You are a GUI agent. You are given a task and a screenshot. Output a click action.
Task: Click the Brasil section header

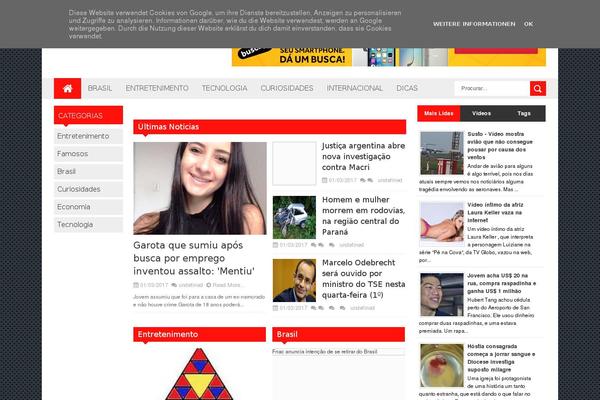coord(338,334)
